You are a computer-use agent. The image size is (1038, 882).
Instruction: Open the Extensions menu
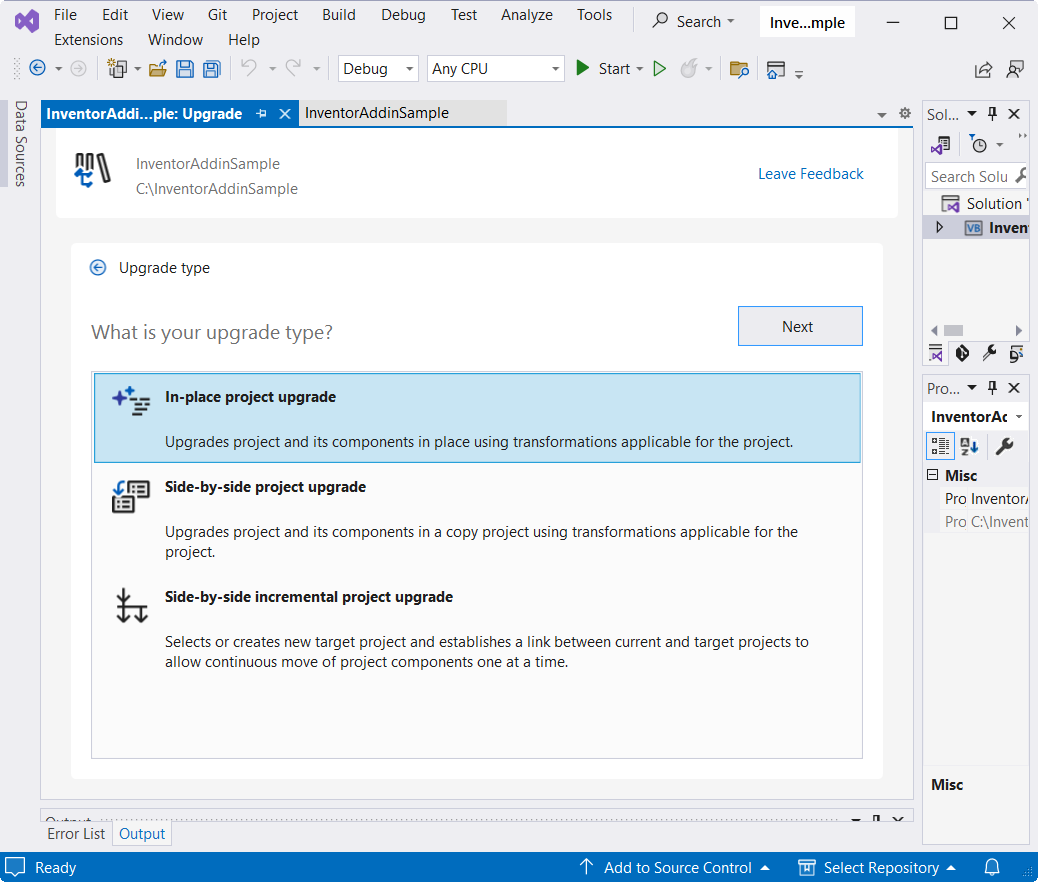click(89, 40)
